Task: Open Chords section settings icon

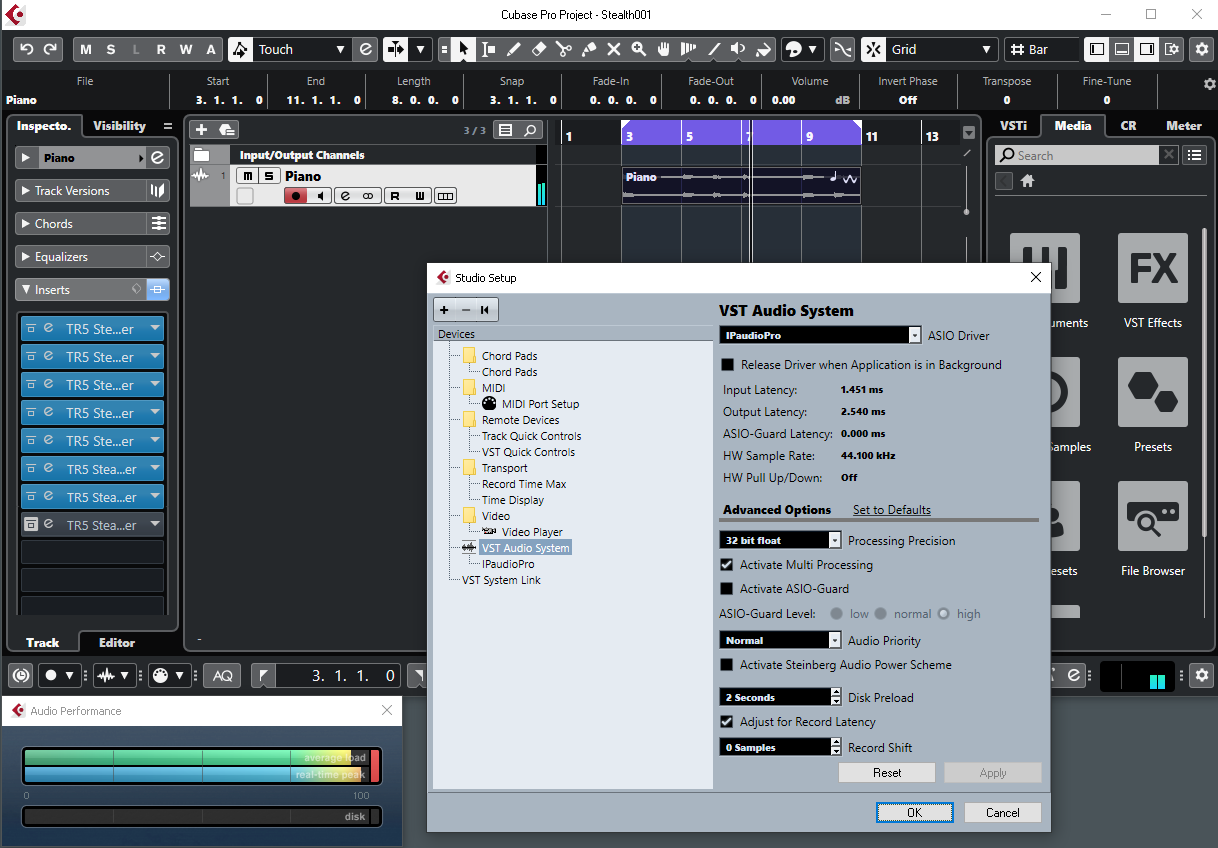Action: click(158, 224)
